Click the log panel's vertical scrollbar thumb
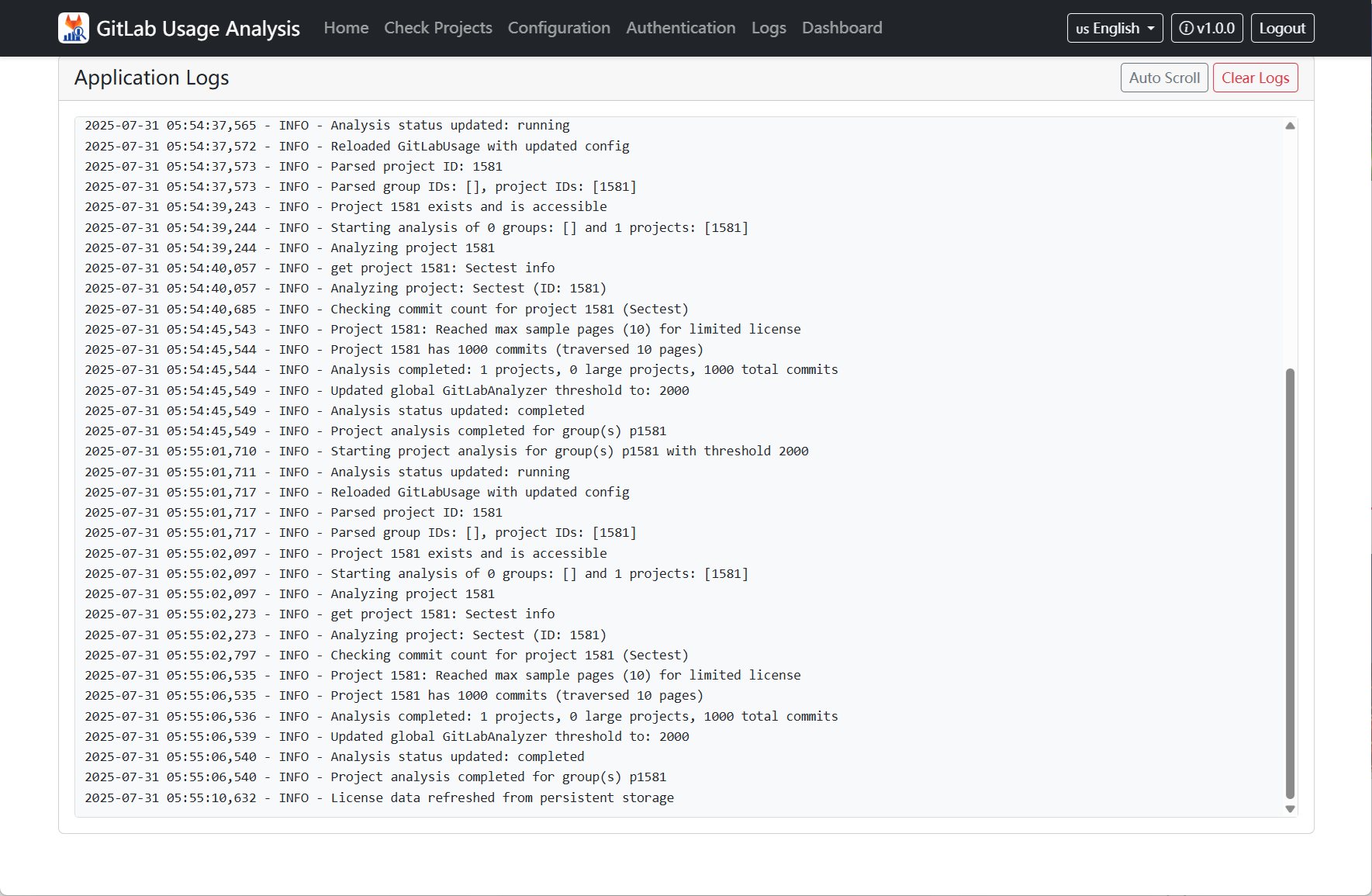Image resolution: width=1372 pixels, height=896 pixels. 1290,583
